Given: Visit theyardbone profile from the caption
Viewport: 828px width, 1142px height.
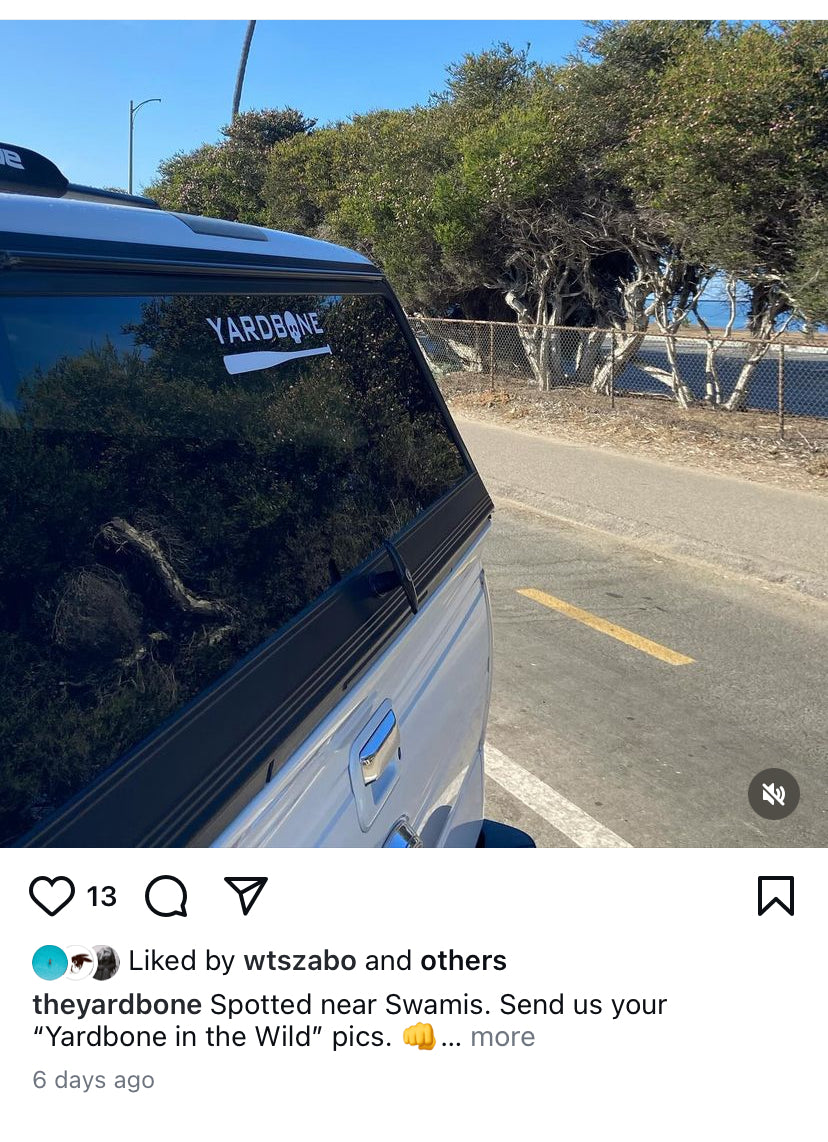Looking at the screenshot, I should (x=117, y=1004).
